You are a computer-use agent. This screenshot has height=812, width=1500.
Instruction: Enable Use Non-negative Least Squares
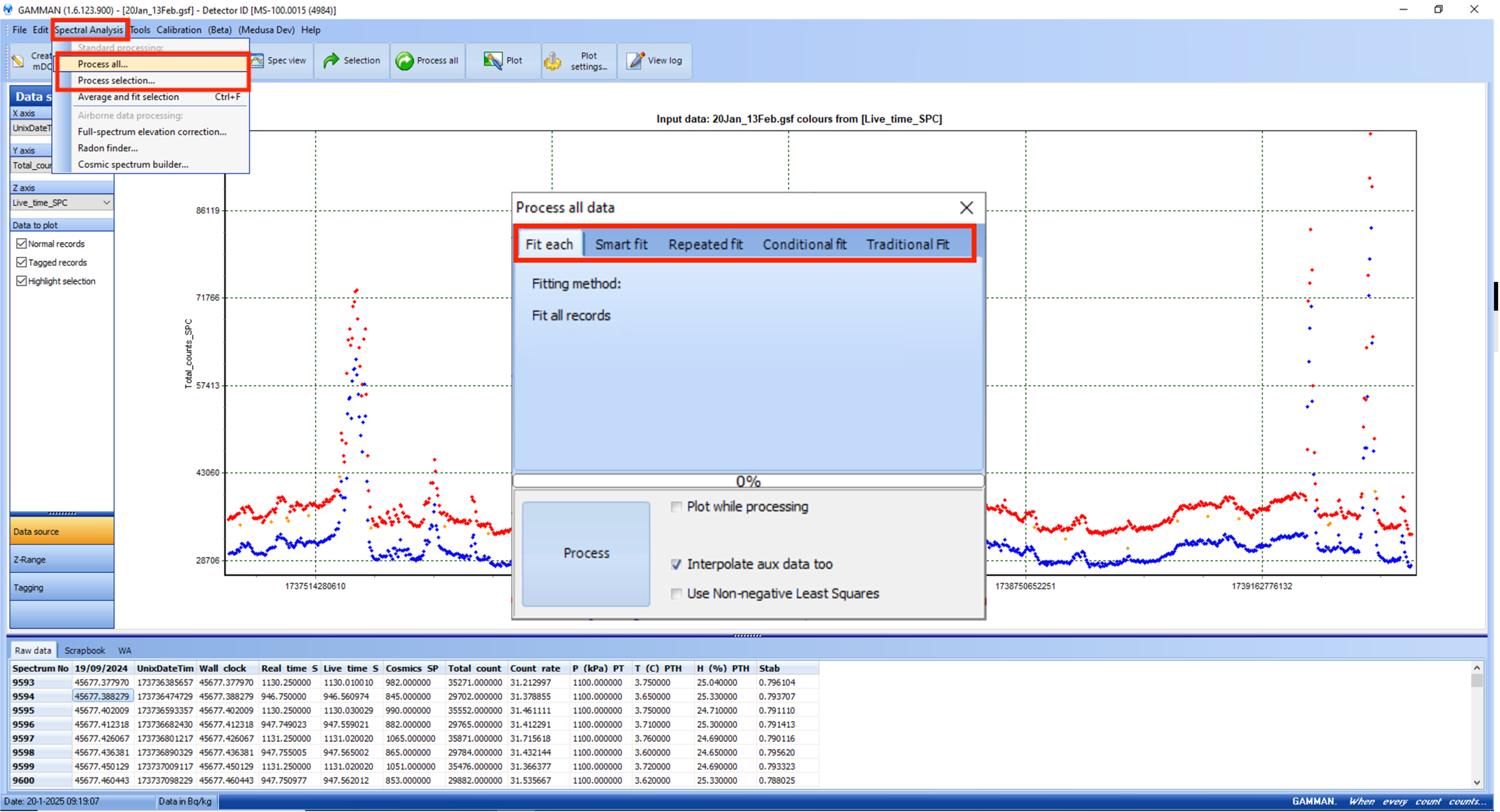click(x=676, y=594)
